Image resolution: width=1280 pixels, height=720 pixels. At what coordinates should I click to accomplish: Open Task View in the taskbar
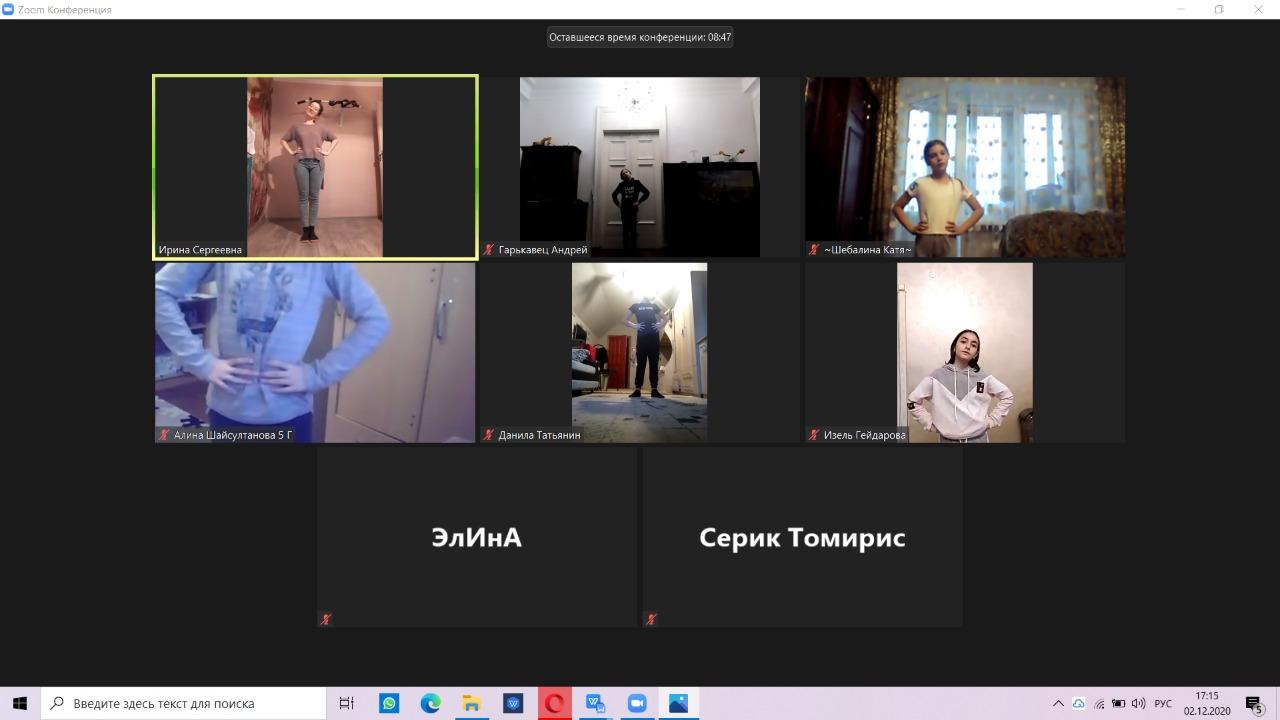click(347, 703)
